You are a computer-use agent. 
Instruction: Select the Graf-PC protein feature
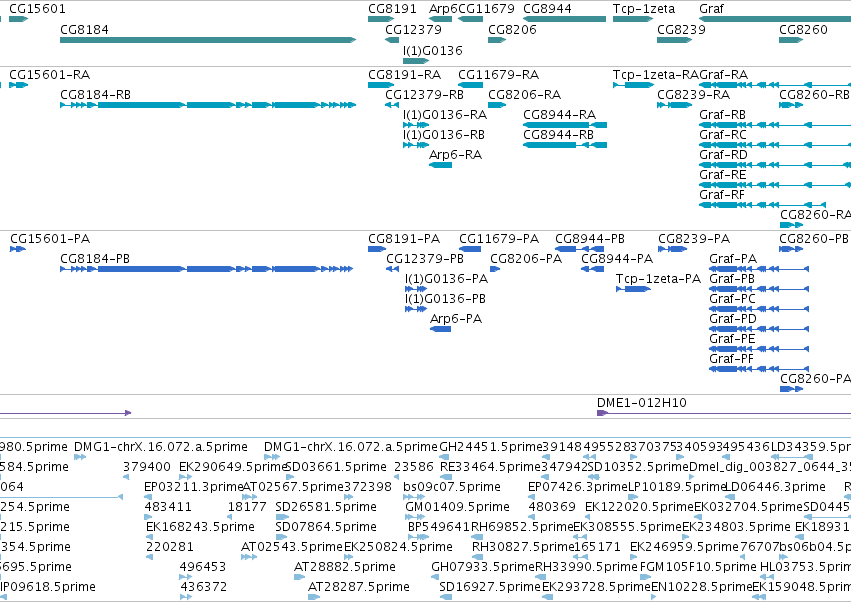(759, 309)
